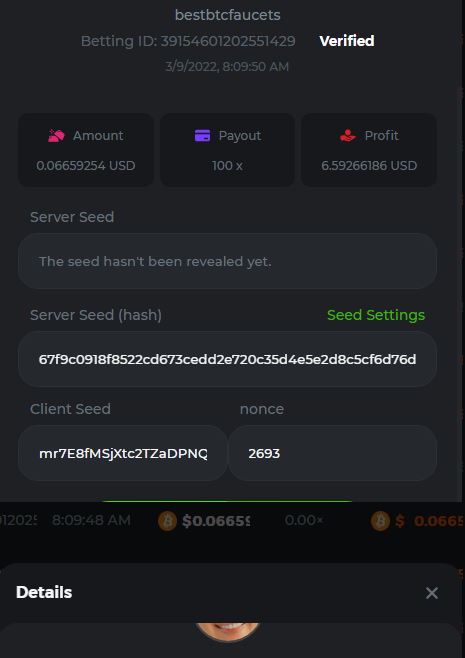
Task: Click the Details panel heading
Action: click(44, 593)
